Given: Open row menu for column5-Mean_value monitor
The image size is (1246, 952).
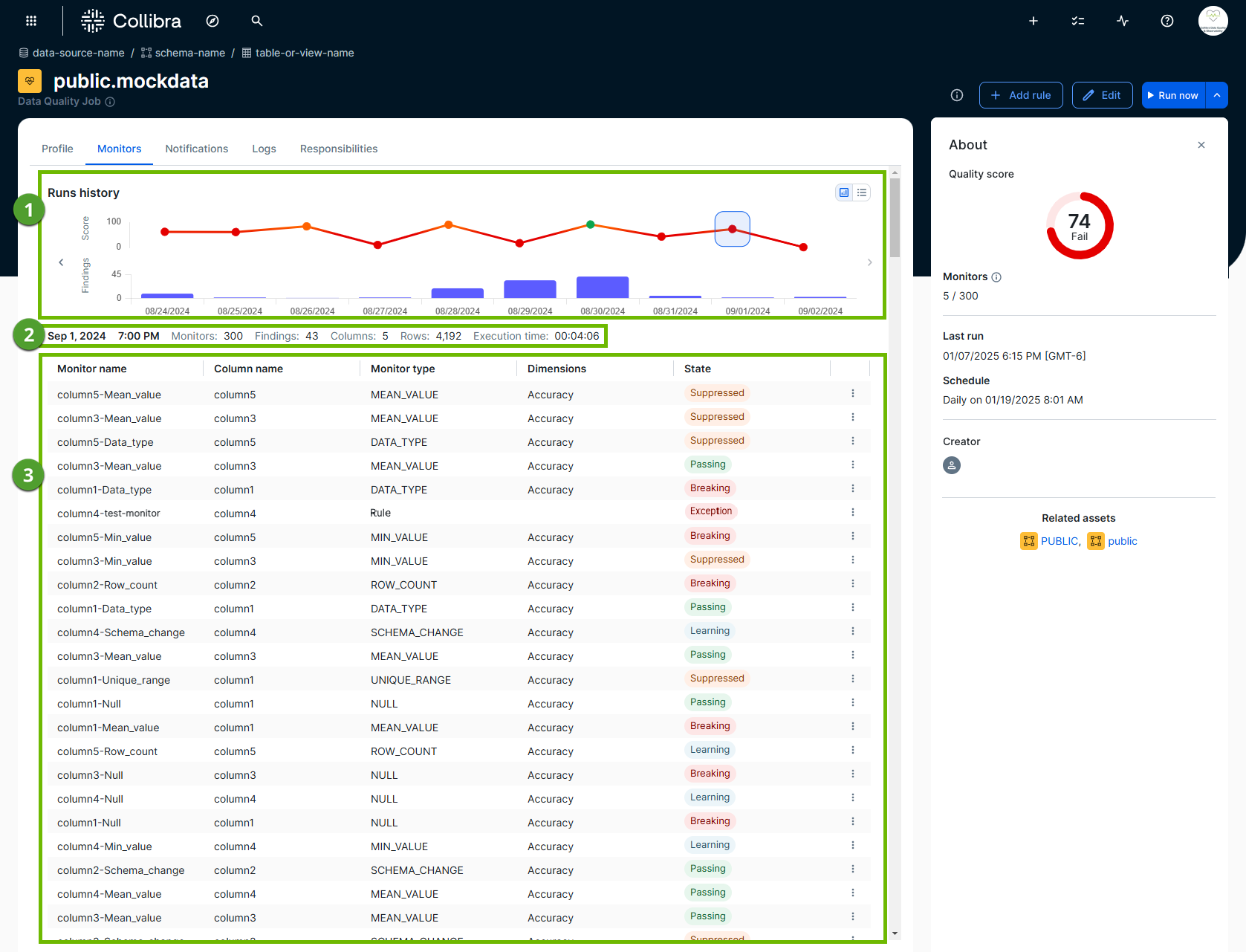Looking at the screenshot, I should click(853, 393).
